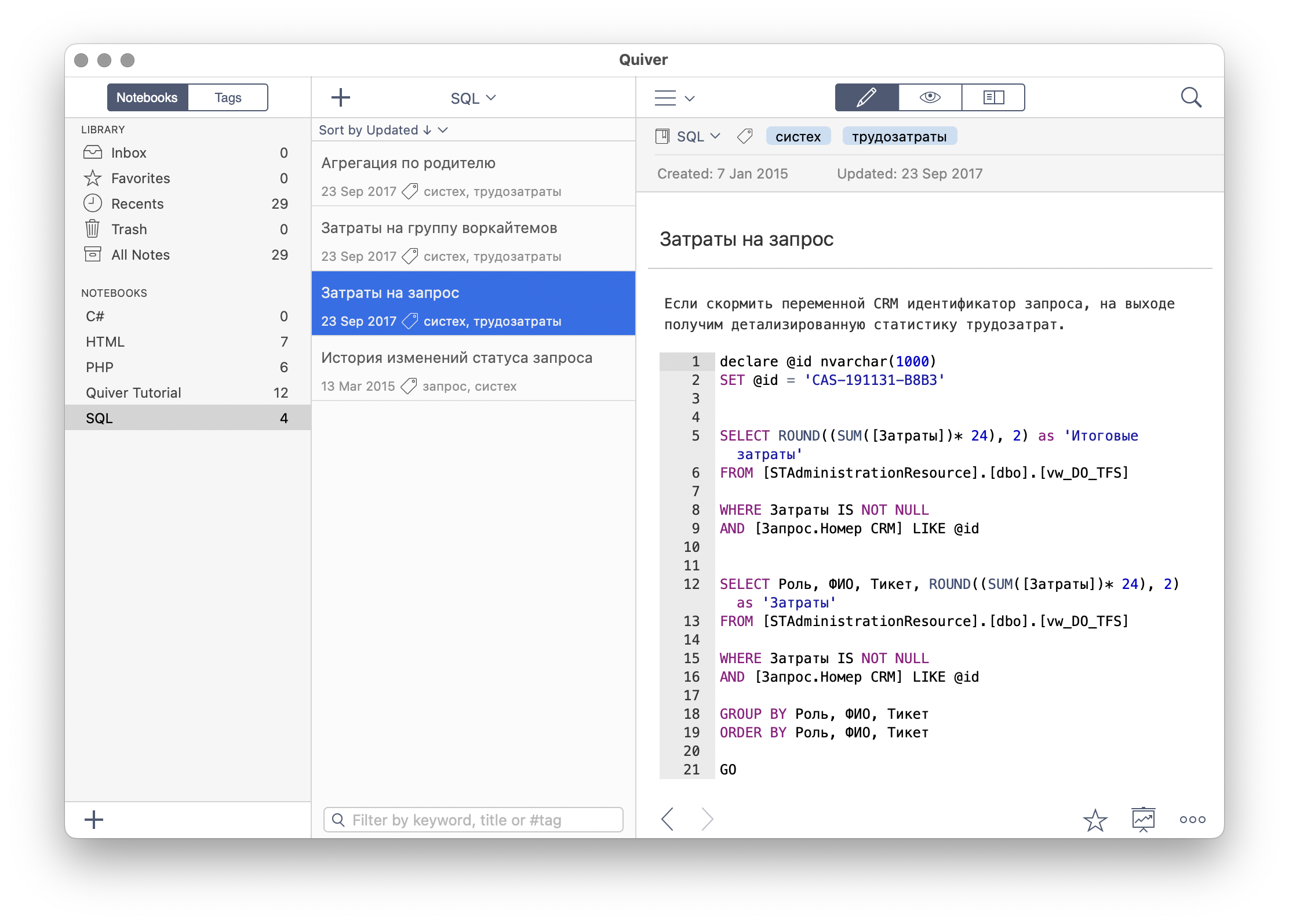Image resolution: width=1289 pixels, height=924 pixels.
Task: Click the tag icon on the Агрегация по родителю row
Action: click(x=410, y=191)
